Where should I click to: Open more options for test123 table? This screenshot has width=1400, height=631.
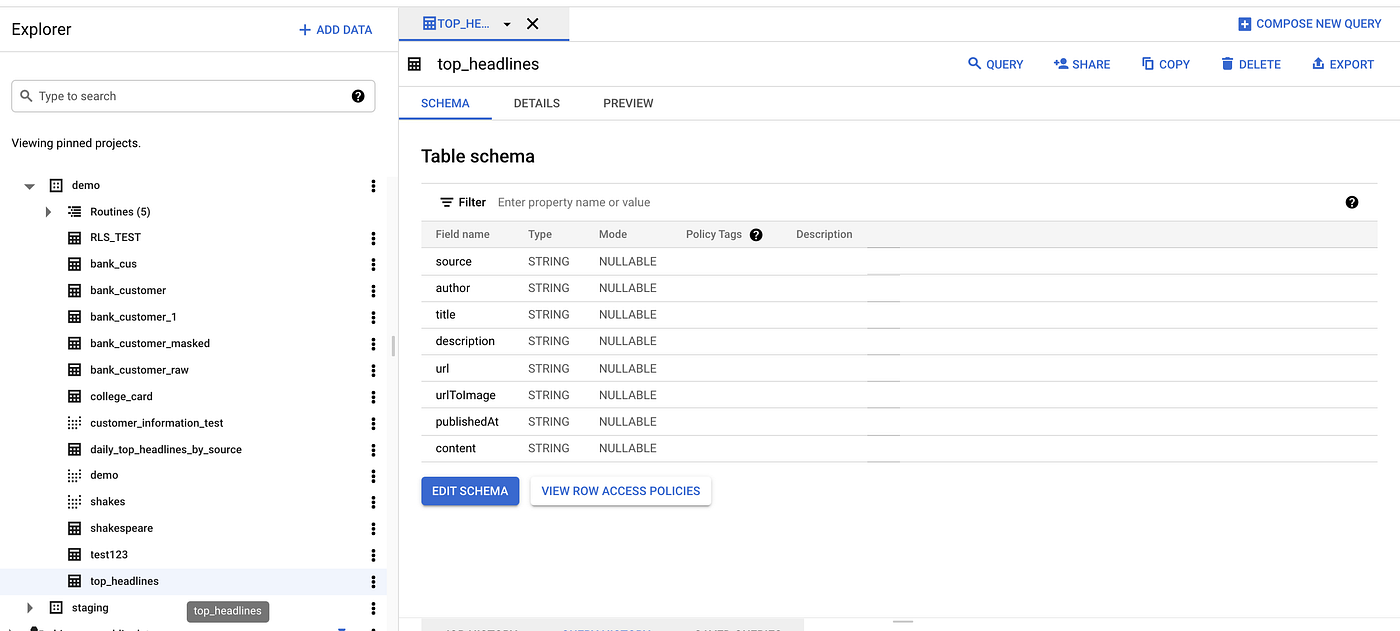coord(373,555)
